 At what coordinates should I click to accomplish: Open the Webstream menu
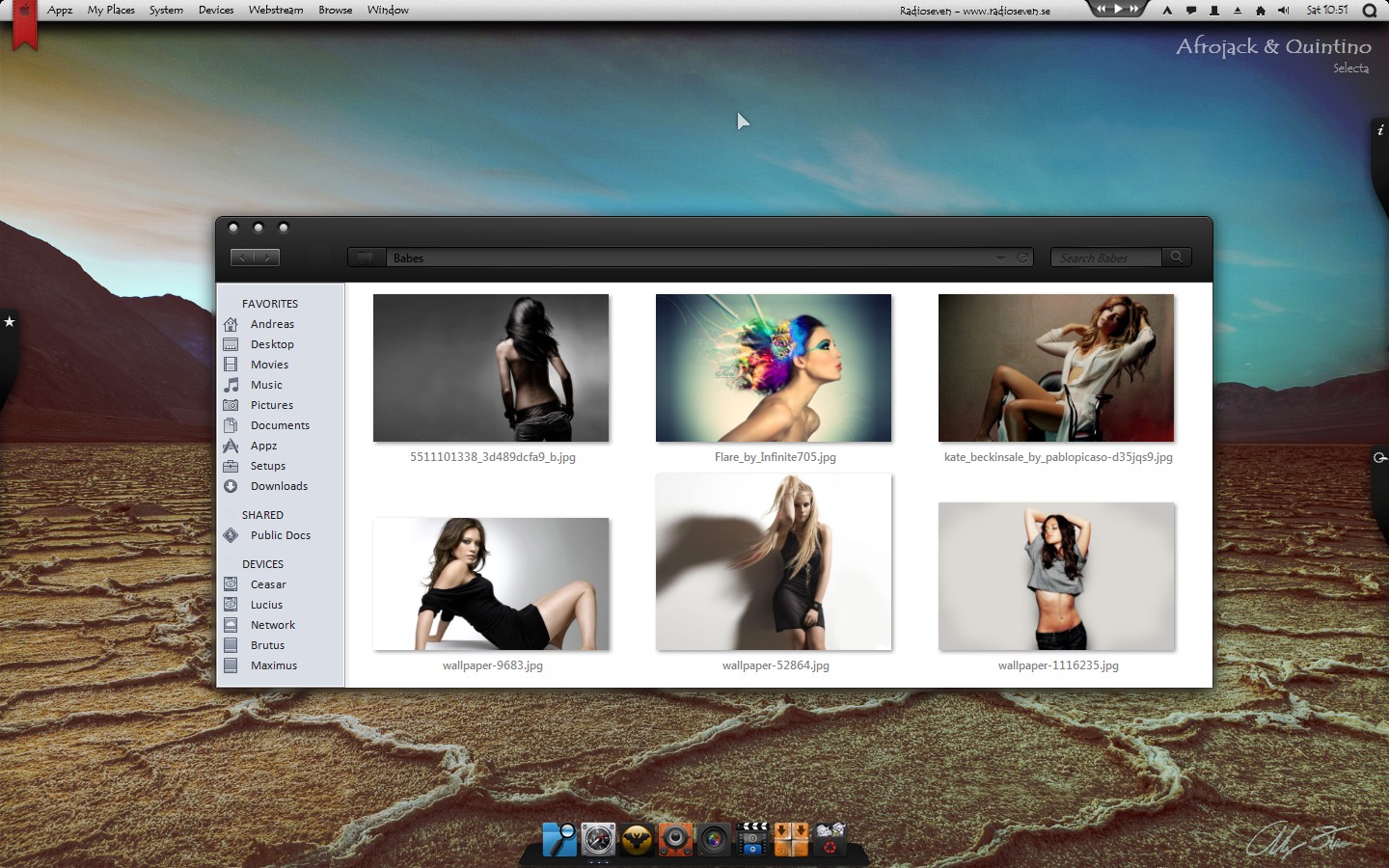tap(276, 10)
